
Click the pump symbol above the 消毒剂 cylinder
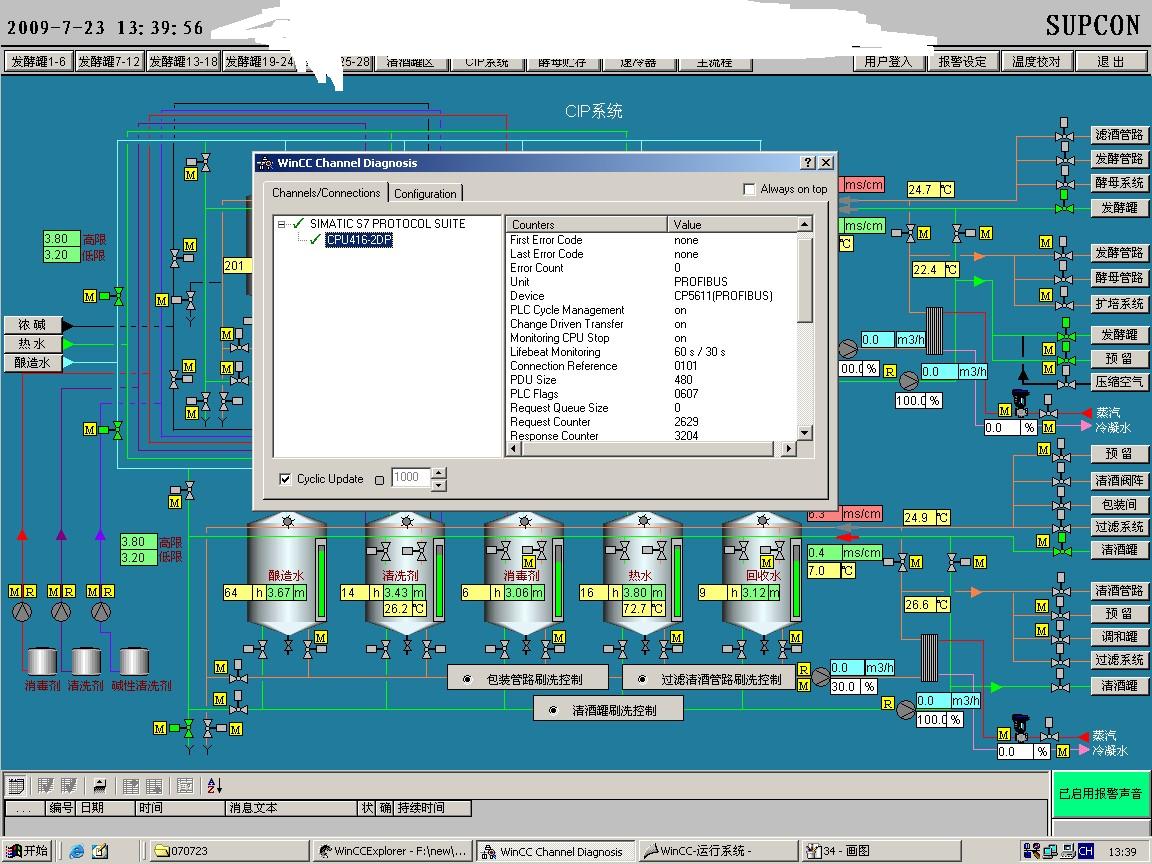pyautogui.click(x=22, y=611)
